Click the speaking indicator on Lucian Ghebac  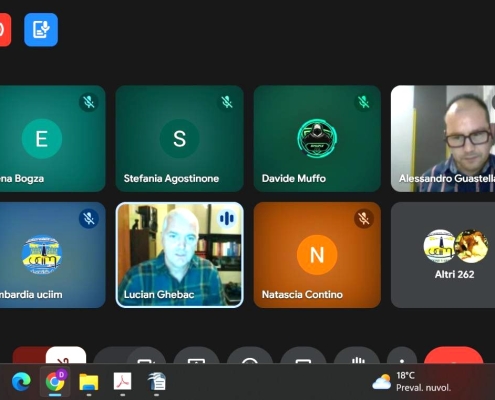(227, 219)
